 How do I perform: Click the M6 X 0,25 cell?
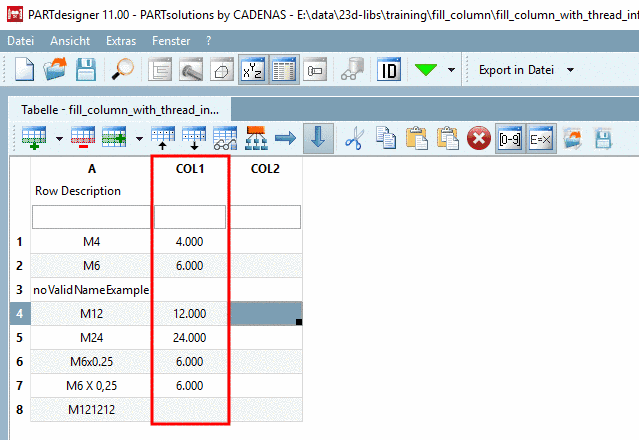(92, 385)
